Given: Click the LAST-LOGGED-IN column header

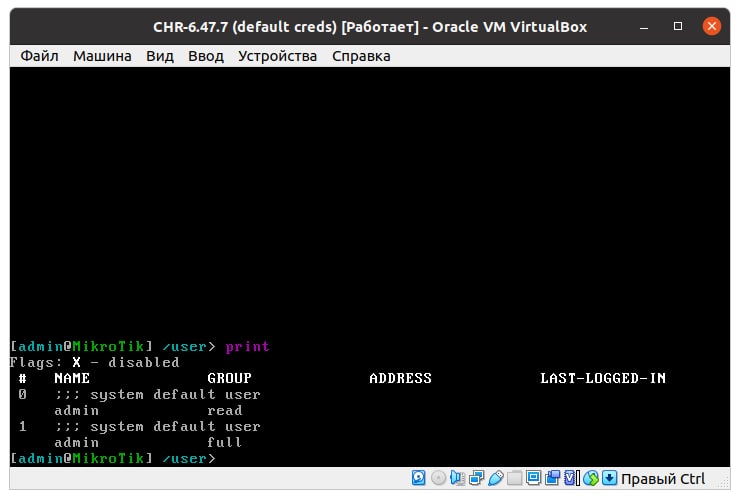Looking at the screenshot, I should click(x=603, y=378).
